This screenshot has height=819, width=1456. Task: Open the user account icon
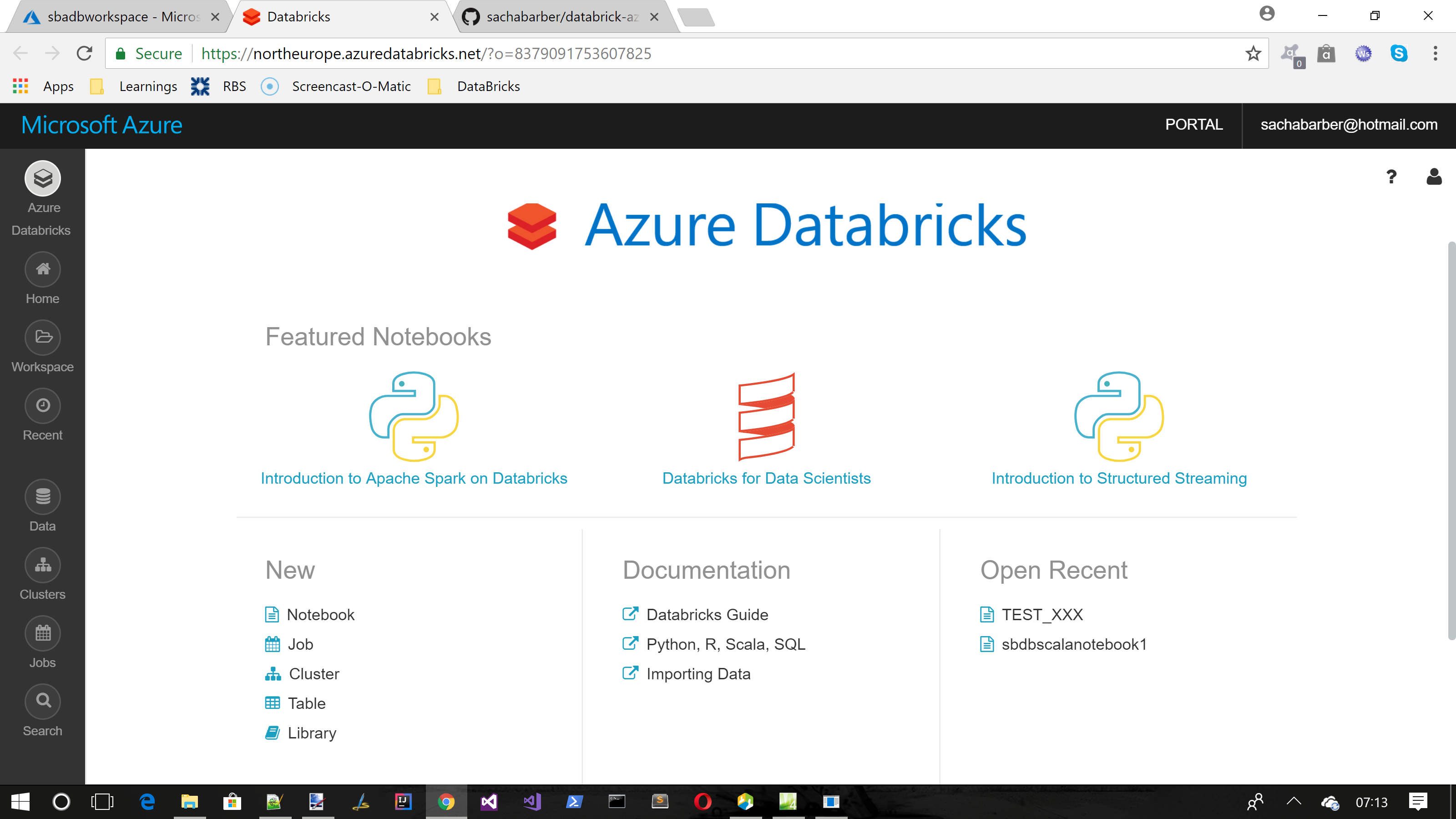(1433, 177)
